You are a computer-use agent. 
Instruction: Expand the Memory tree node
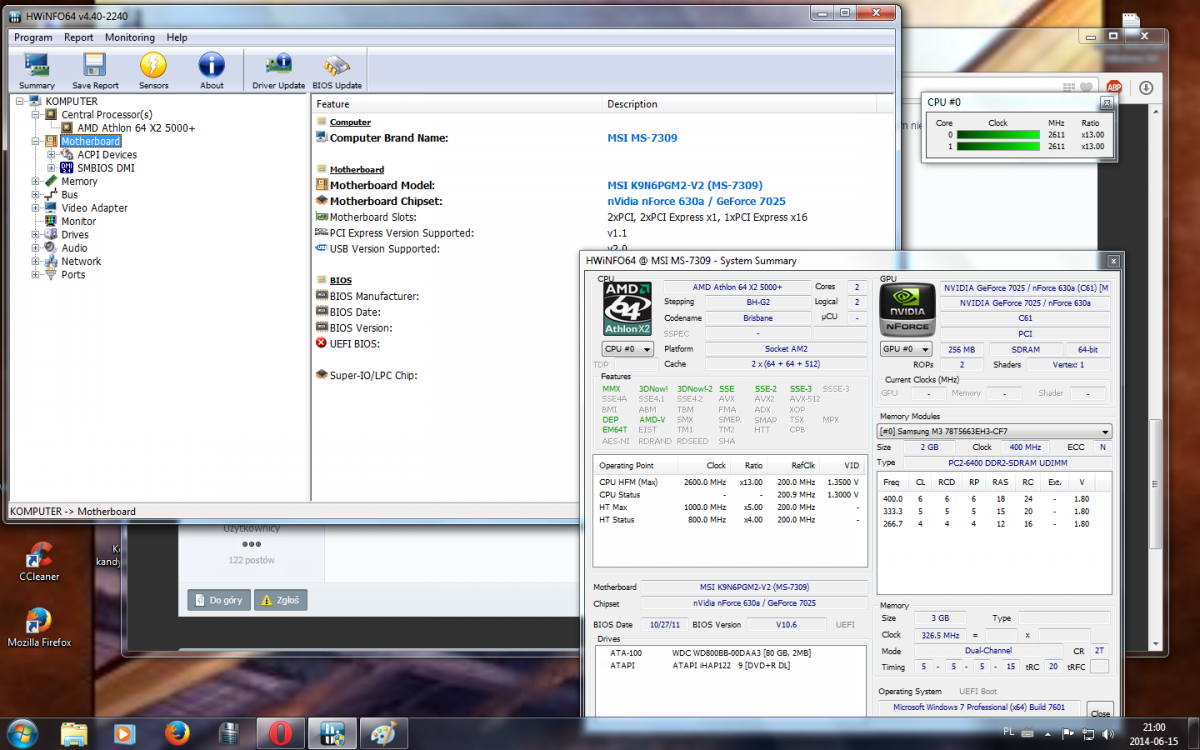[36, 181]
